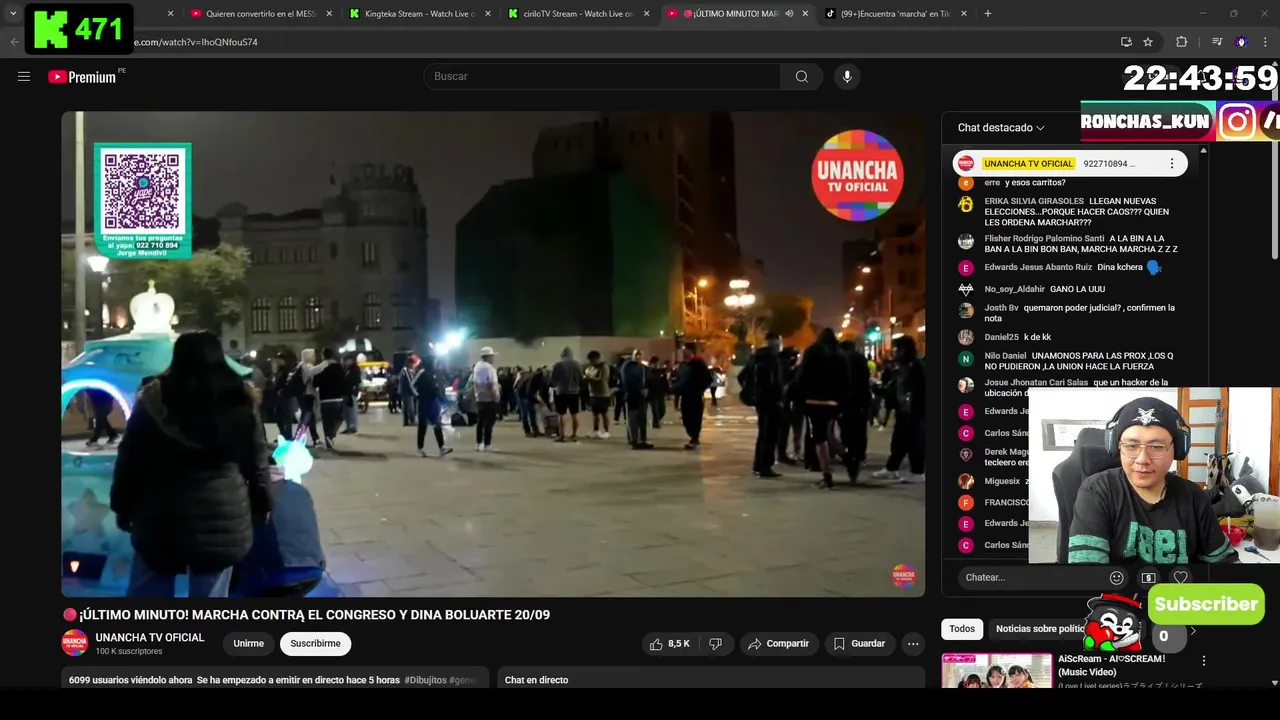
Task: Click the Unirme membership button
Action: [249, 644]
